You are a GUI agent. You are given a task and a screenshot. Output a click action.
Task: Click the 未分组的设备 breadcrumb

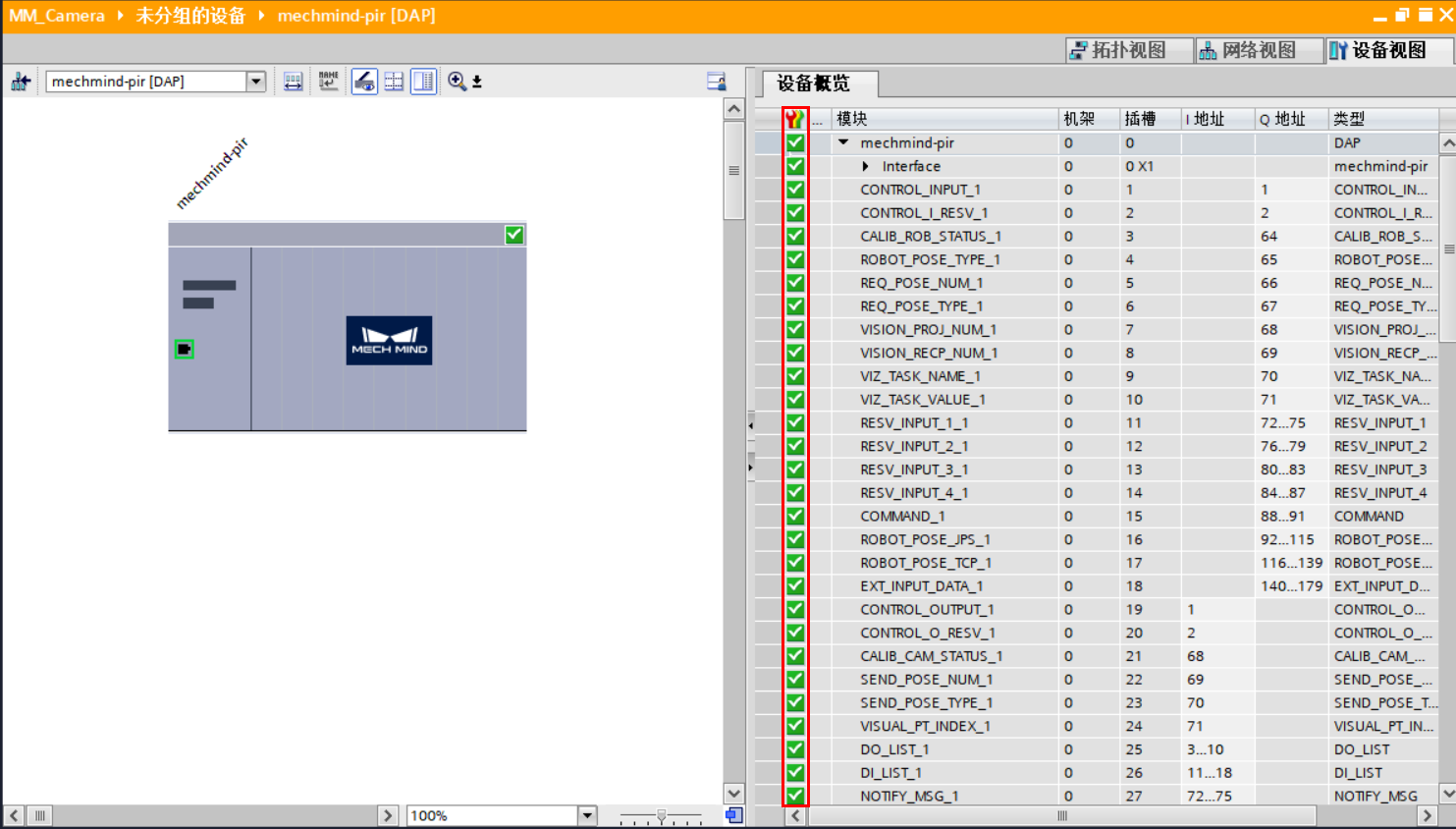coord(190,16)
